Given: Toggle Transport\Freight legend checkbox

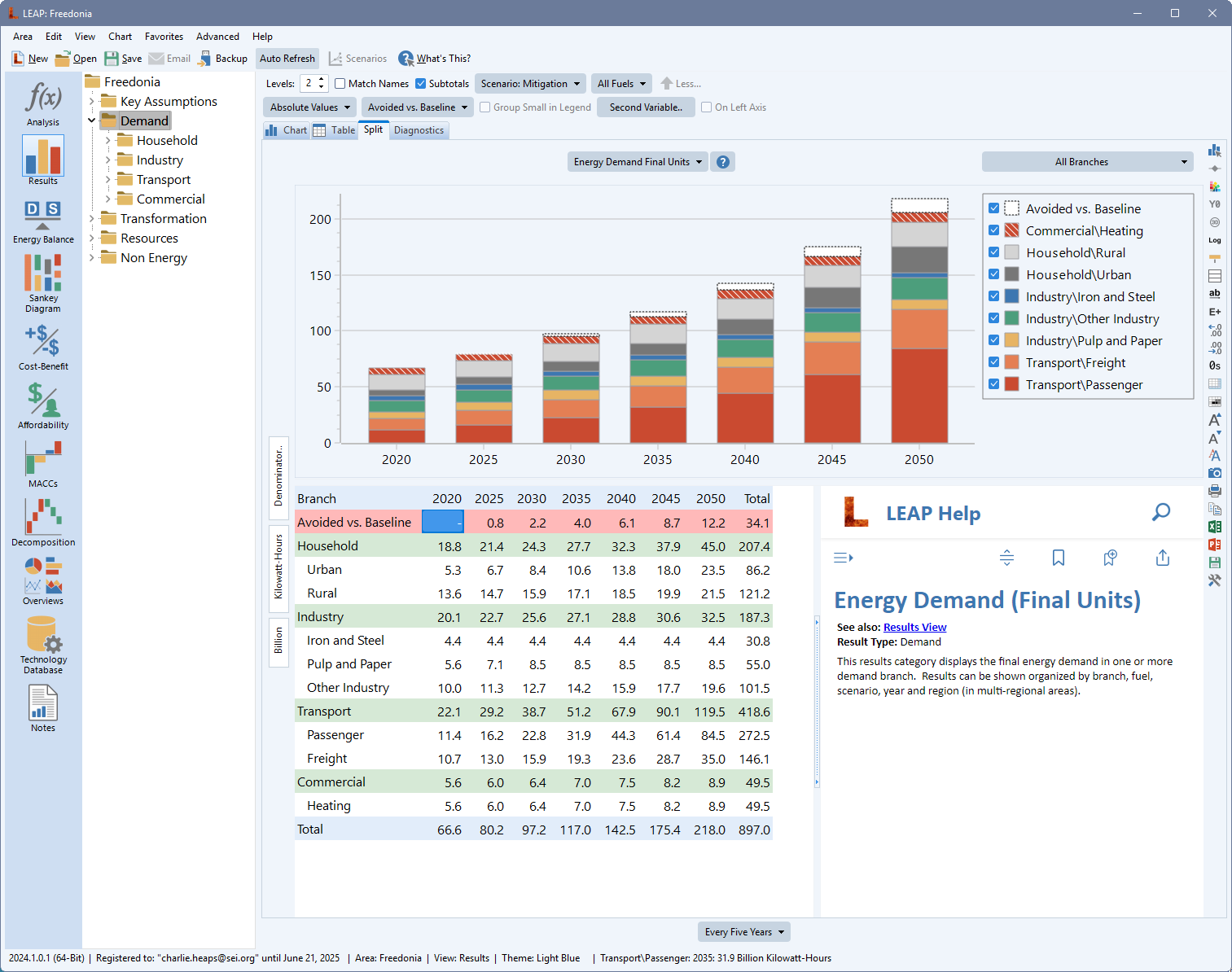Looking at the screenshot, I should point(994,362).
